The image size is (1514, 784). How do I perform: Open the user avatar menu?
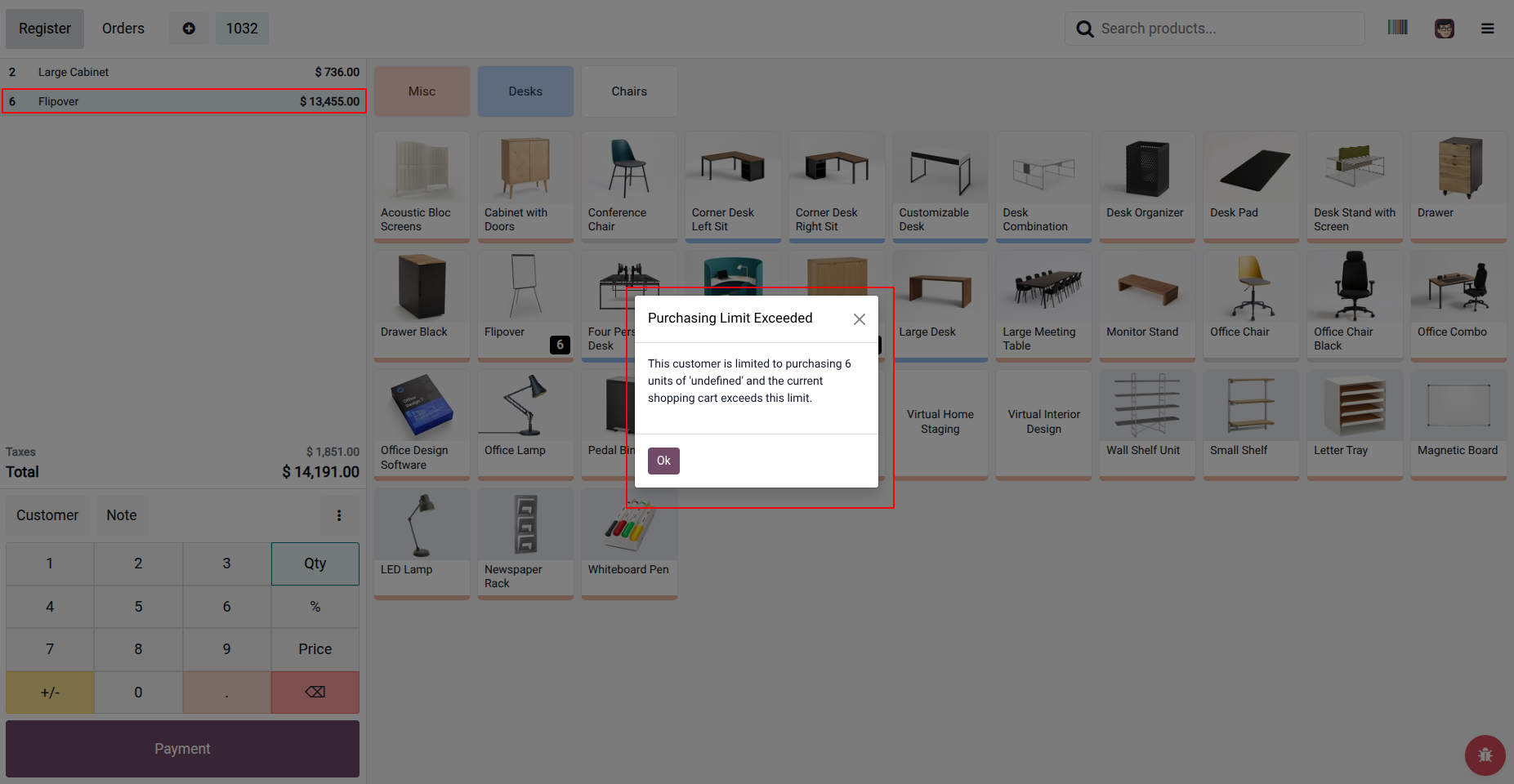(1445, 29)
